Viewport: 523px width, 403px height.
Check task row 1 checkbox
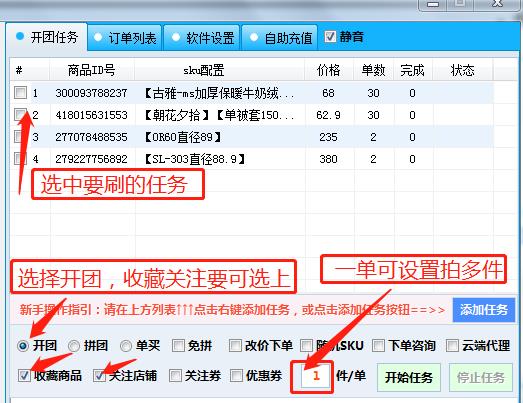point(20,92)
